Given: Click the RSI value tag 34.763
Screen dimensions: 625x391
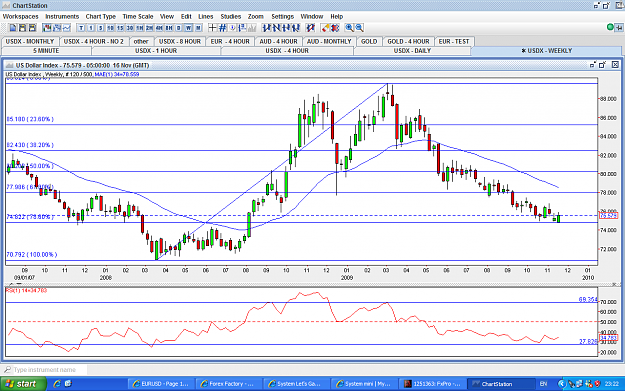Looking at the screenshot, I should tap(608, 338).
